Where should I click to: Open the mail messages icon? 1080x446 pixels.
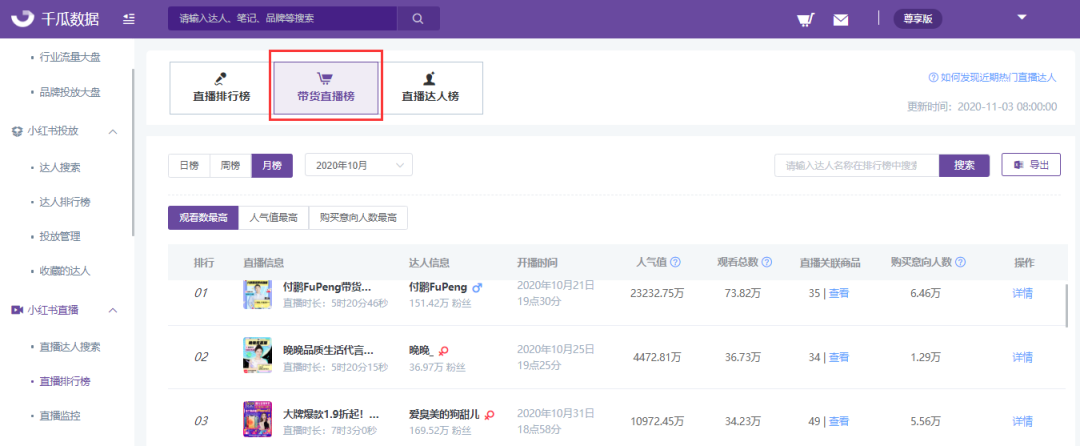[x=840, y=20]
